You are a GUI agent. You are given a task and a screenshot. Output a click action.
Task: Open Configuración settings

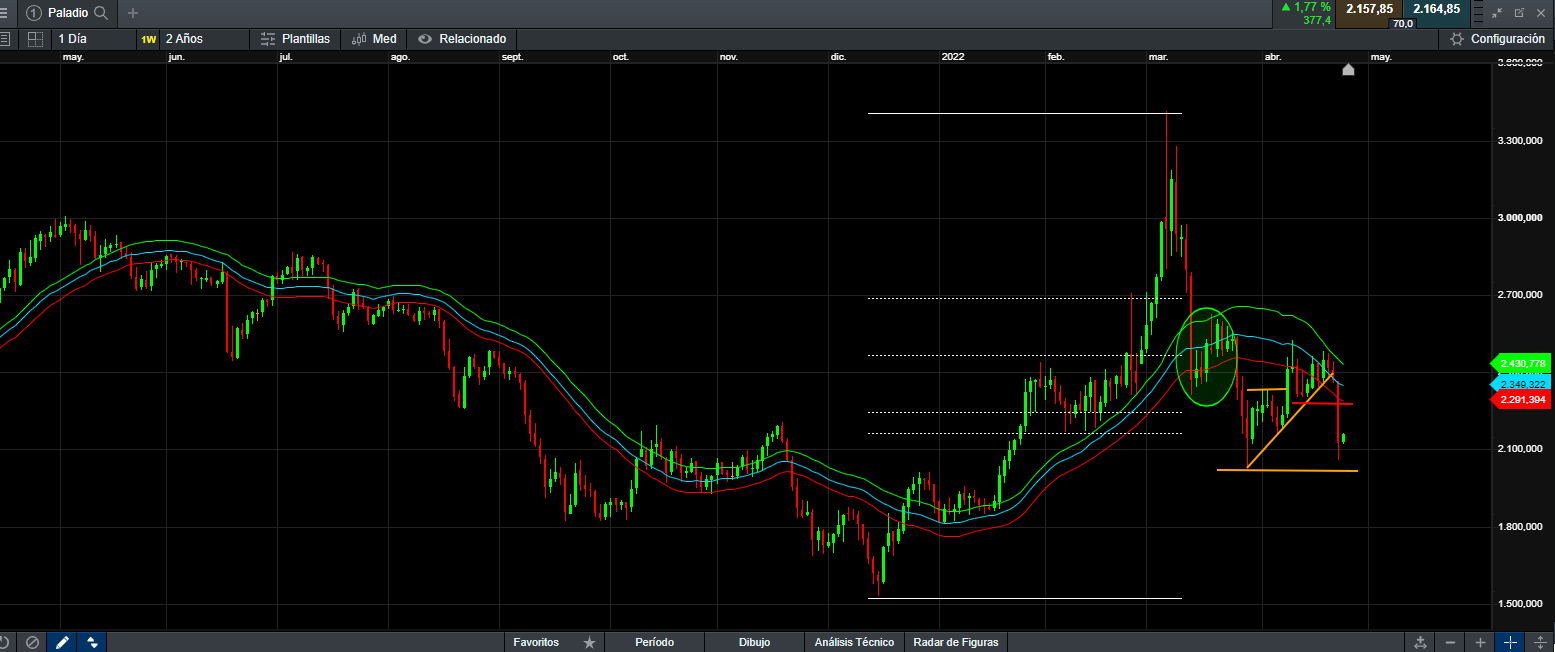coord(1497,39)
